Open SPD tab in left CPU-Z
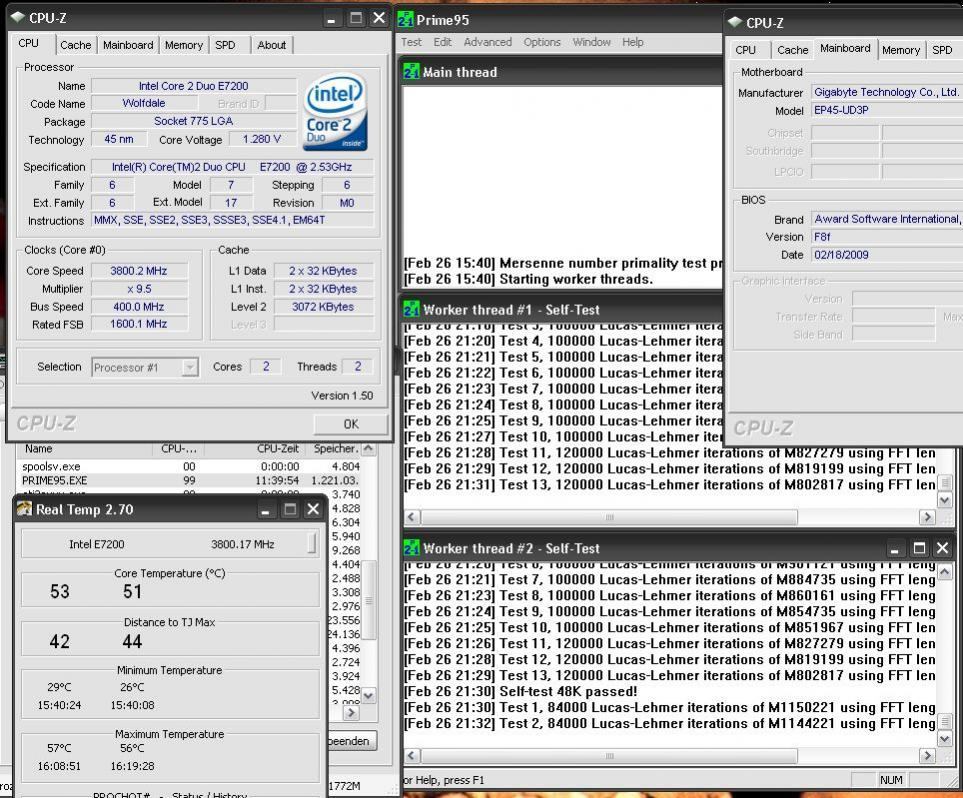963x798 pixels. 225,45
